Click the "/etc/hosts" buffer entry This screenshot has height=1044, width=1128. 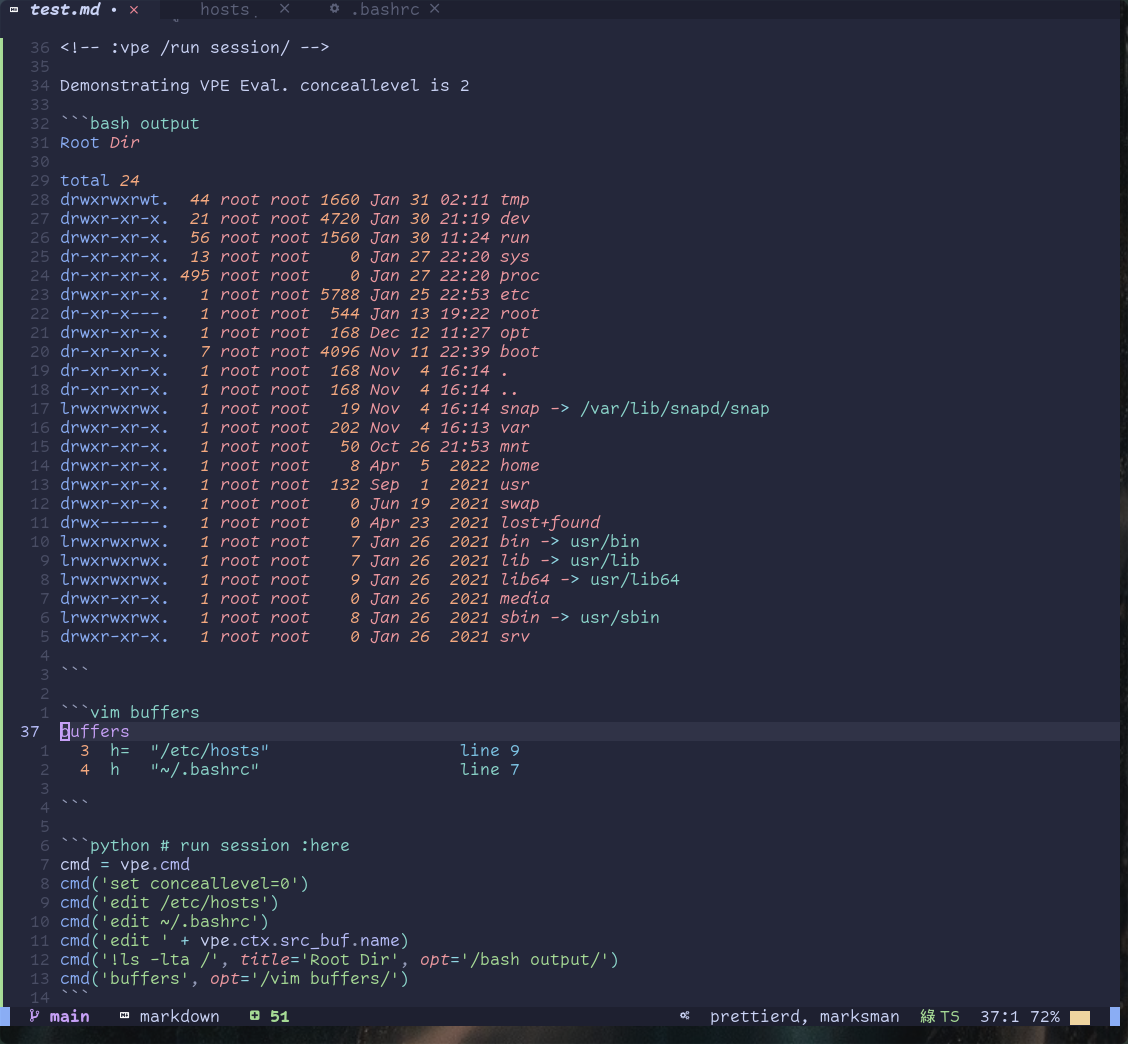click(209, 750)
